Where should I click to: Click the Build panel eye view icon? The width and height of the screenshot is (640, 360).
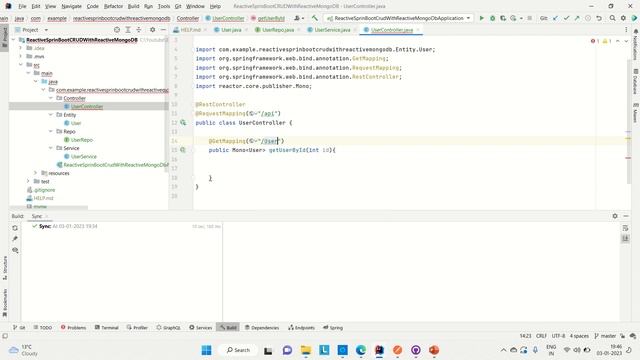point(15,250)
